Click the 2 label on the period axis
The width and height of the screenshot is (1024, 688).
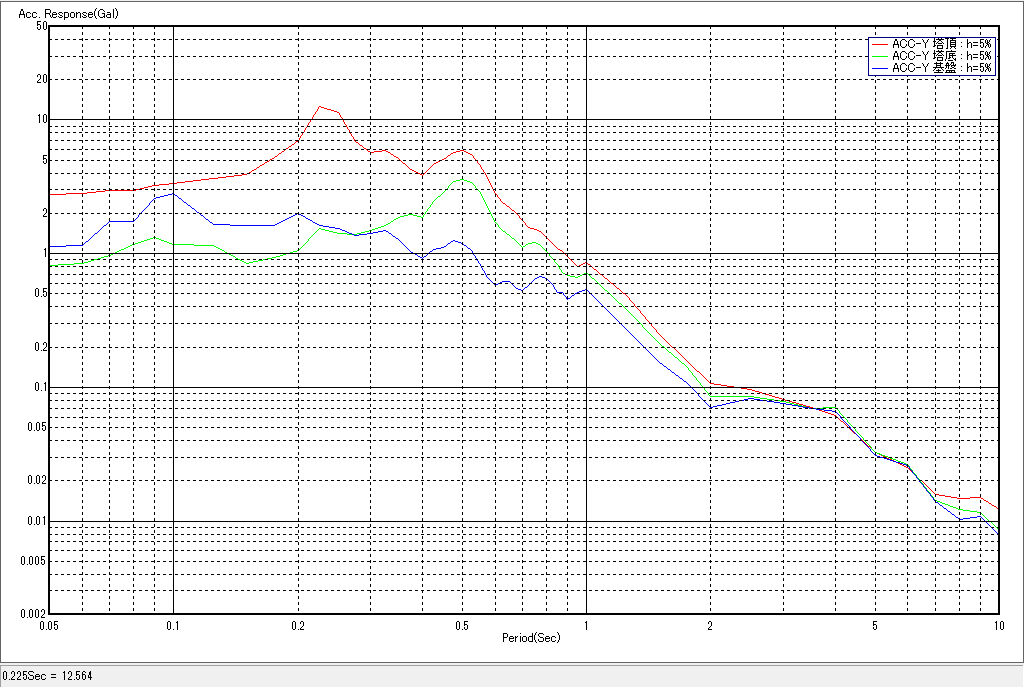pos(710,625)
